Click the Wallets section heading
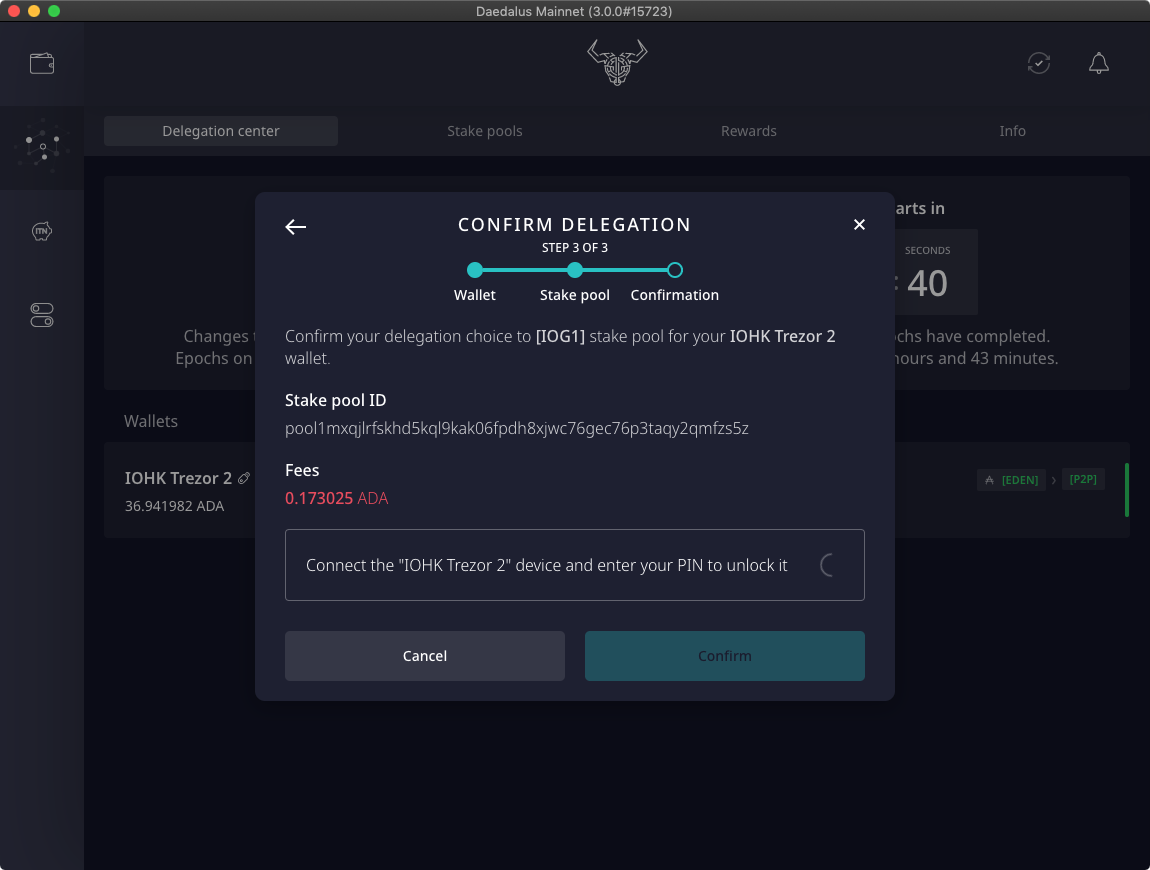This screenshot has height=870, width=1150. tap(151, 421)
